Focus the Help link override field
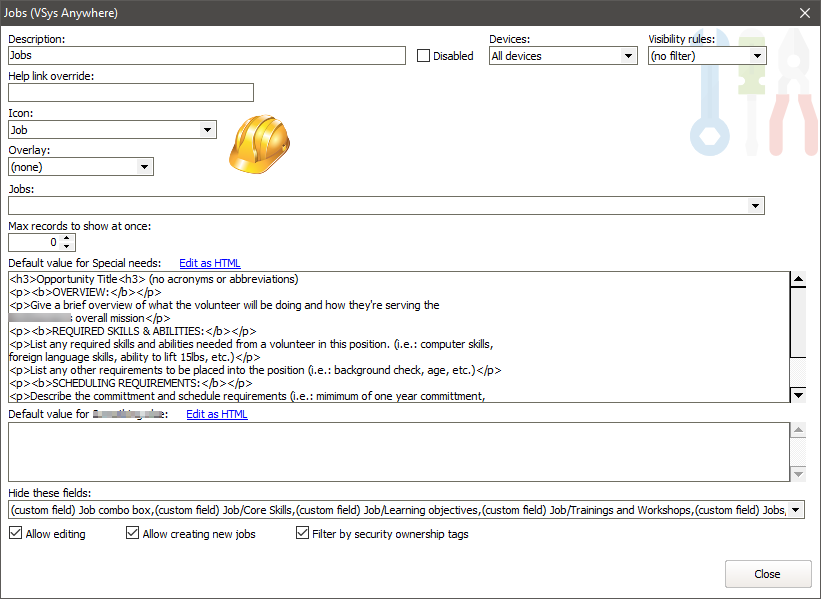This screenshot has width=821, height=599. click(x=130, y=93)
